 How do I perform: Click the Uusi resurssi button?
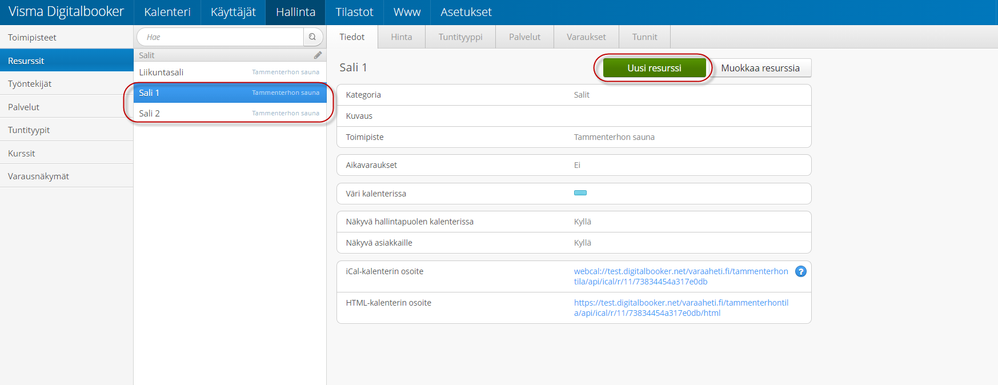(x=654, y=69)
